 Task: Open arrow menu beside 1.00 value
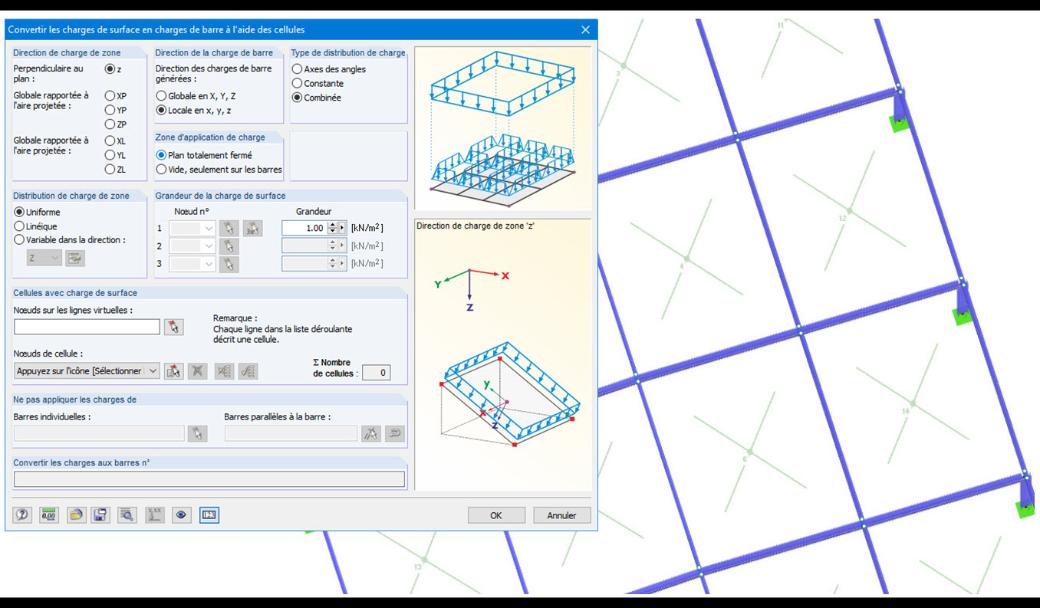tap(342, 228)
